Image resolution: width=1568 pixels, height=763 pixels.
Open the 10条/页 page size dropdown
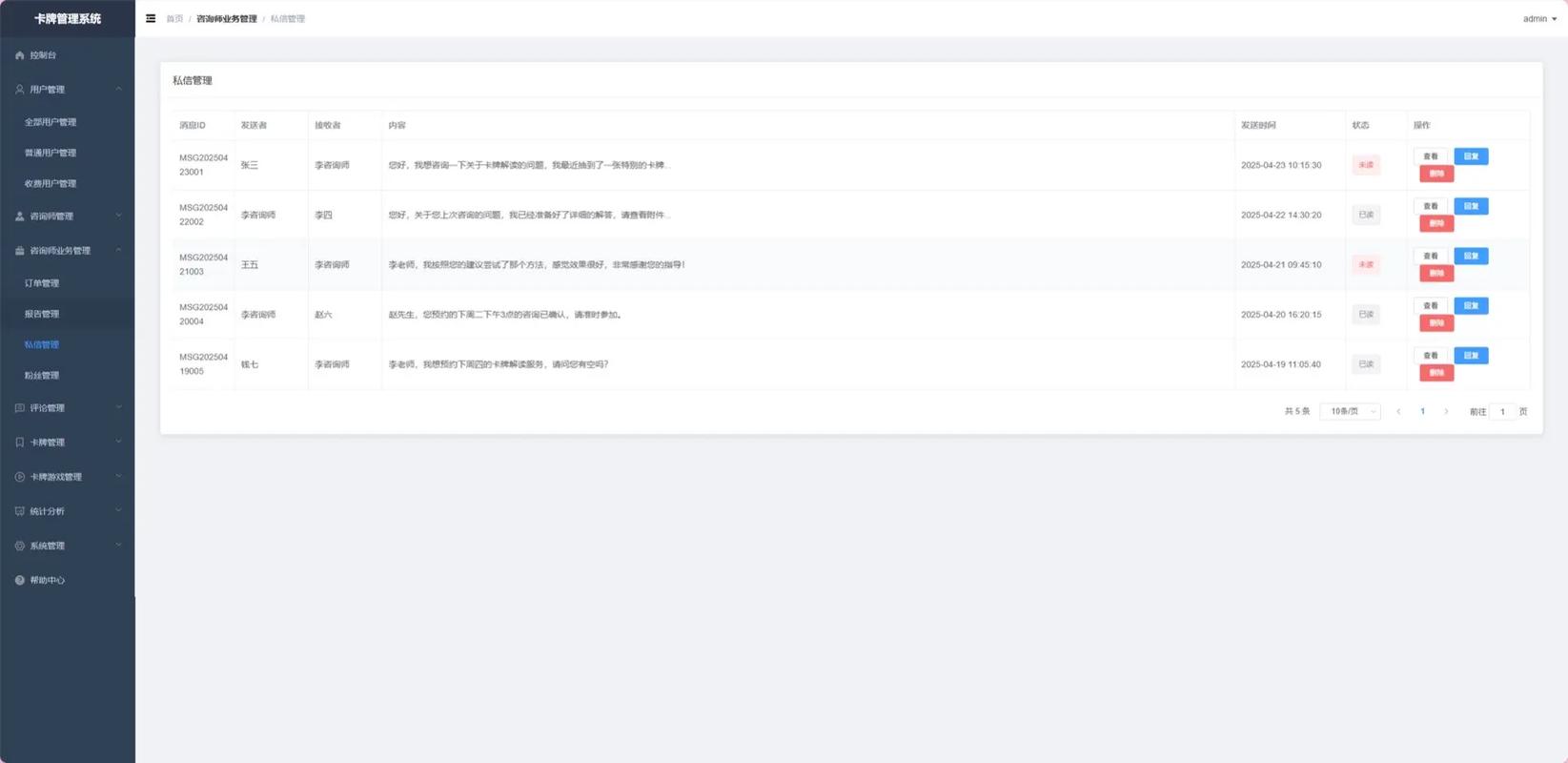(x=1351, y=412)
